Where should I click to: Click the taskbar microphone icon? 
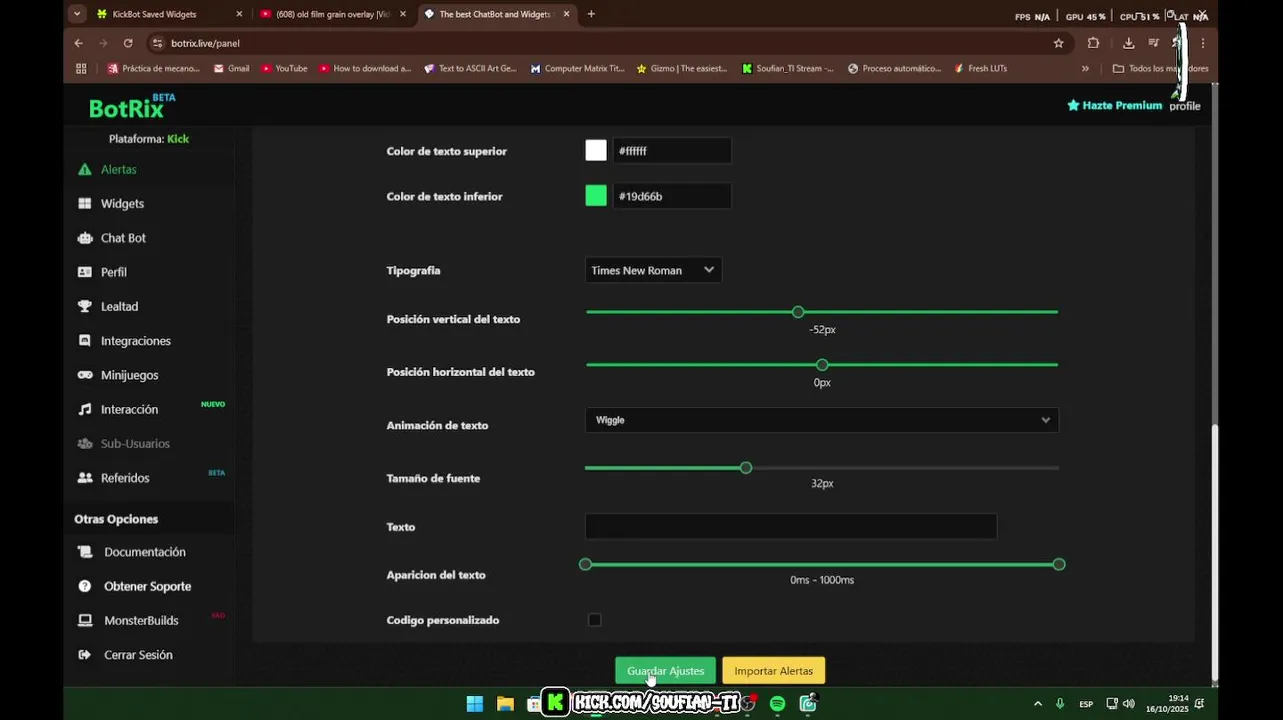(1060, 704)
